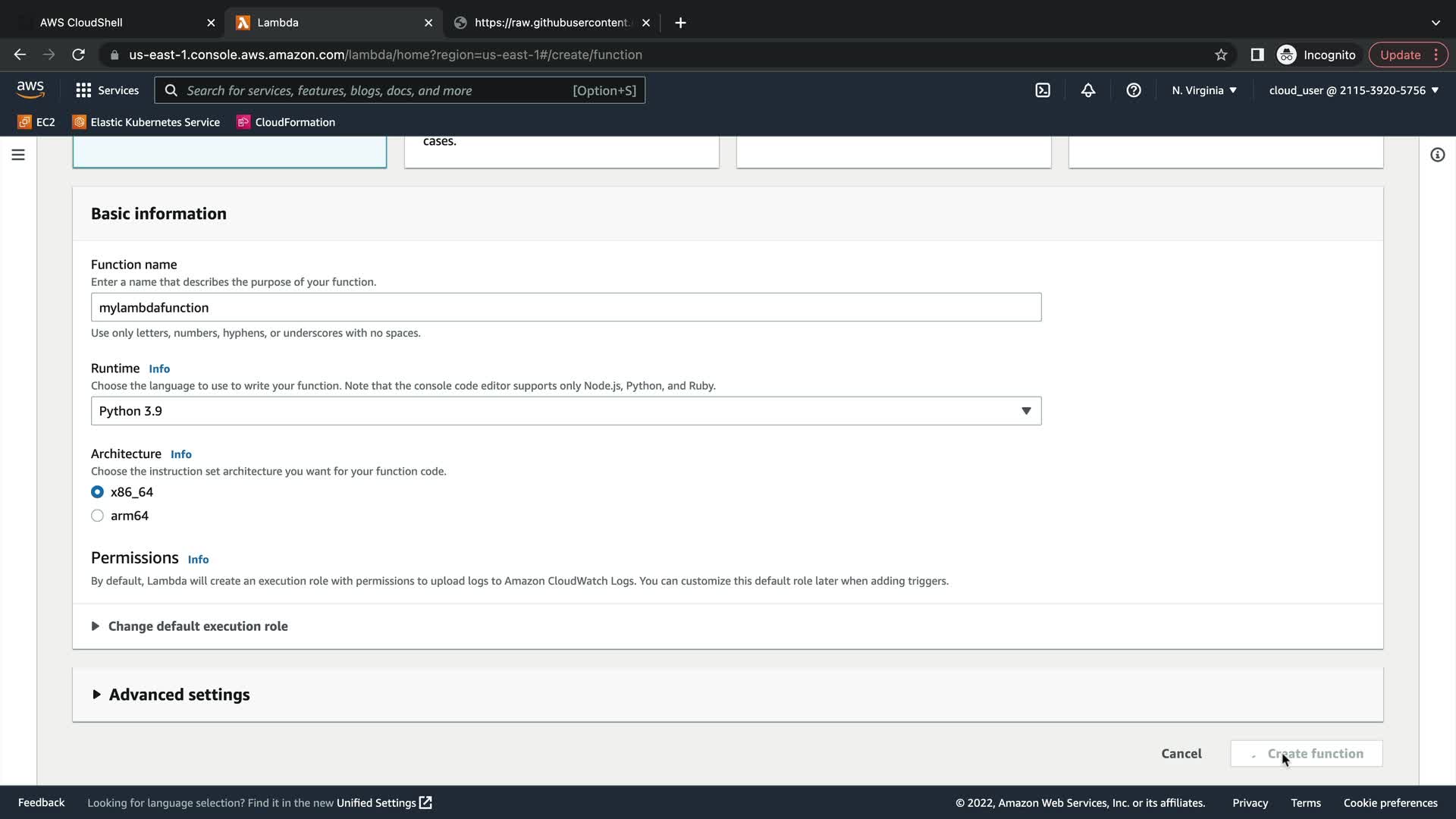1456x819 pixels.
Task: Select the x86_64 architecture radio button
Action: click(x=98, y=492)
